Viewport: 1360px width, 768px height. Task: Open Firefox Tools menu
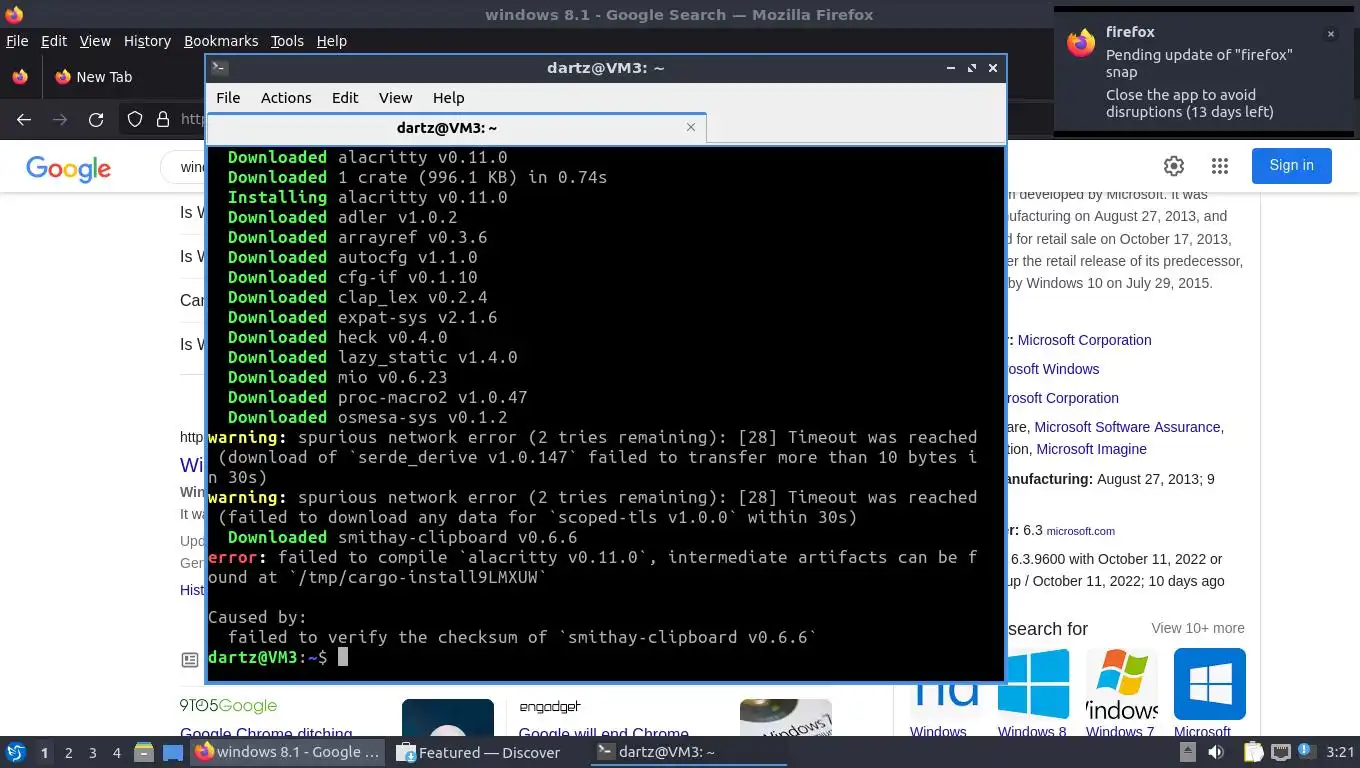click(x=287, y=41)
